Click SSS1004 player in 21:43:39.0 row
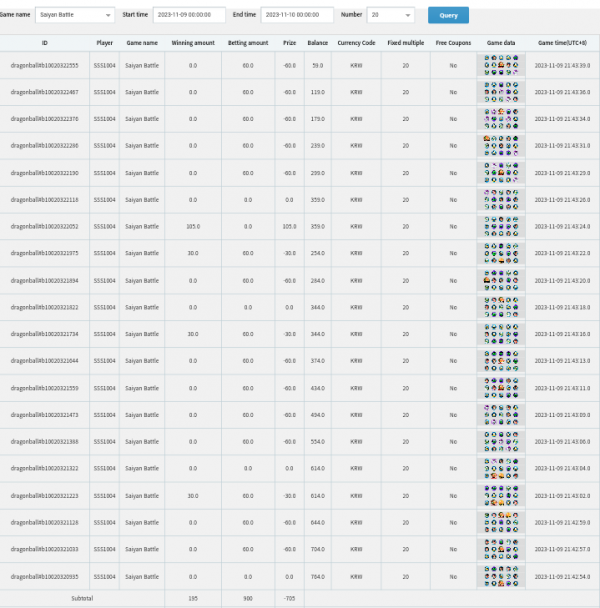 (x=105, y=66)
